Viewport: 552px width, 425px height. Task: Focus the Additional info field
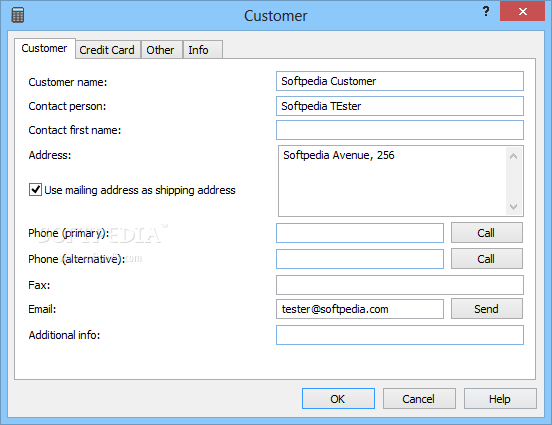(x=400, y=335)
